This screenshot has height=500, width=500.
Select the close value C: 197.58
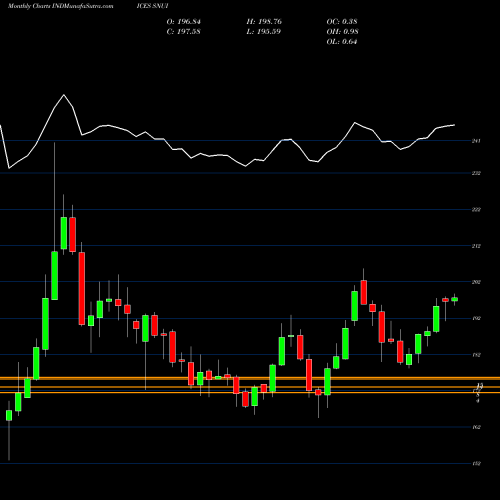pos(184,32)
